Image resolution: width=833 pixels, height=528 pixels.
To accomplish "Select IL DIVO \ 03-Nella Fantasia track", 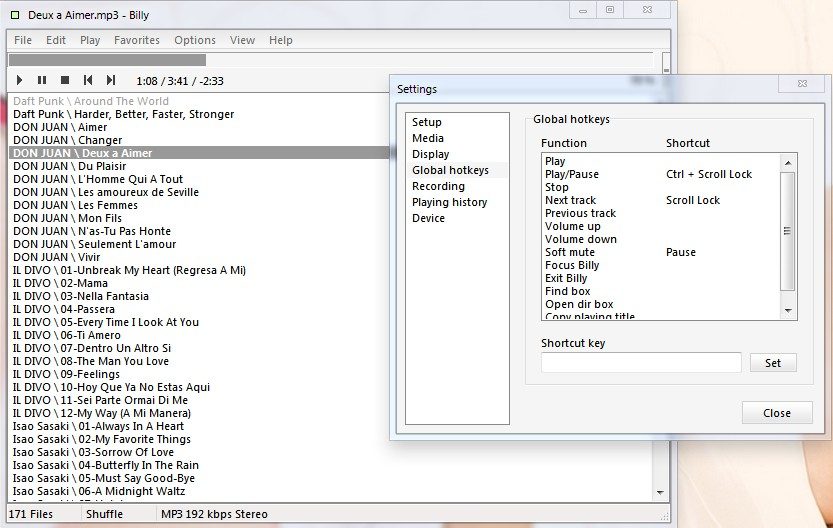I will [81, 296].
